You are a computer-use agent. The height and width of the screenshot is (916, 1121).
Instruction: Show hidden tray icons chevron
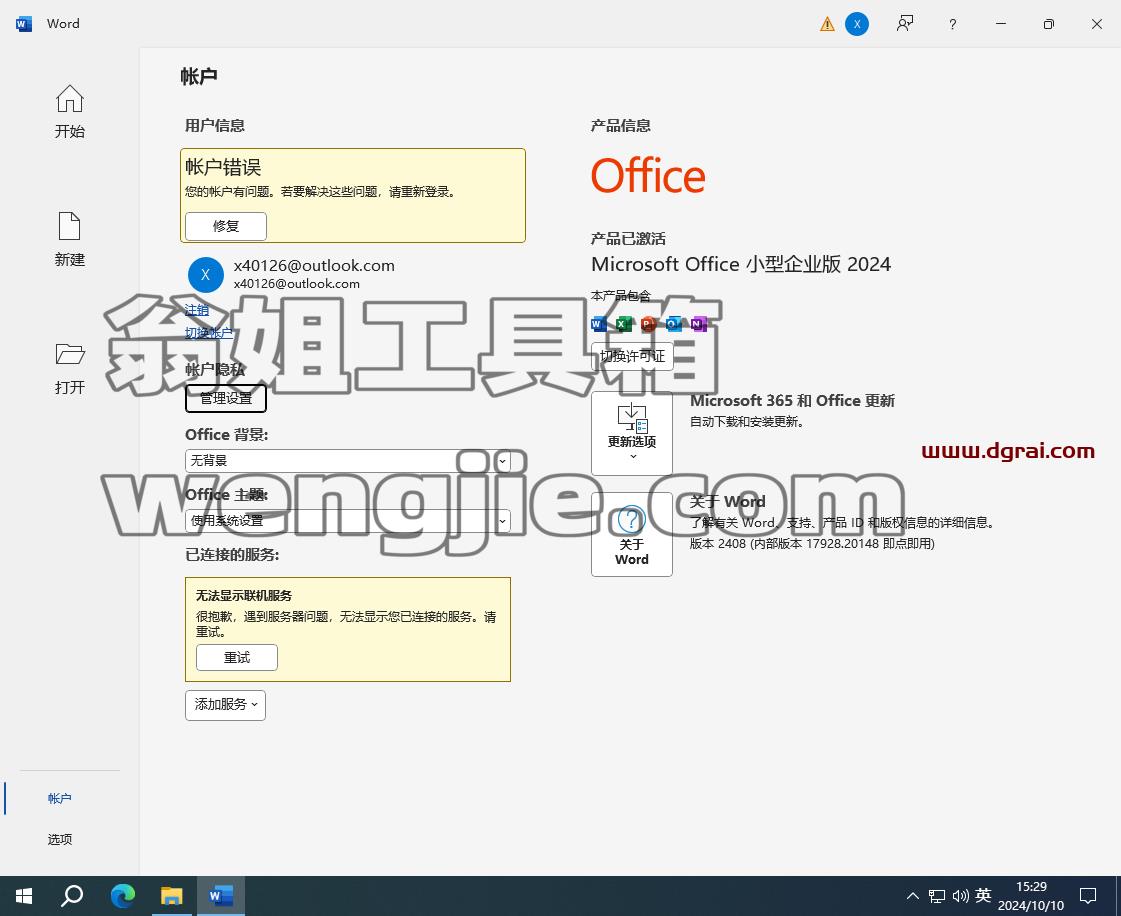913,896
